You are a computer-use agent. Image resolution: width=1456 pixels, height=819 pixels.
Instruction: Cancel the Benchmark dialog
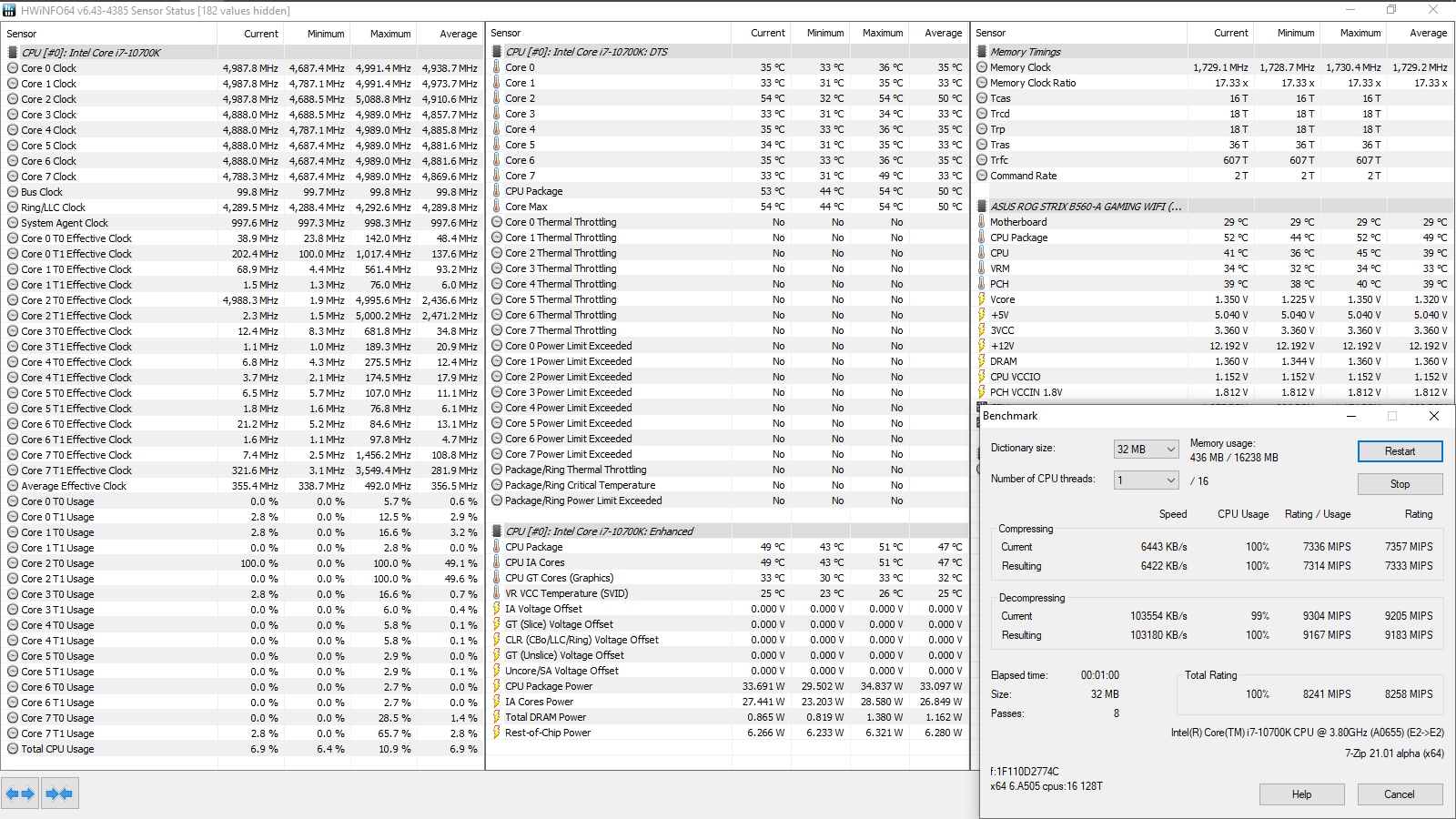[1400, 794]
